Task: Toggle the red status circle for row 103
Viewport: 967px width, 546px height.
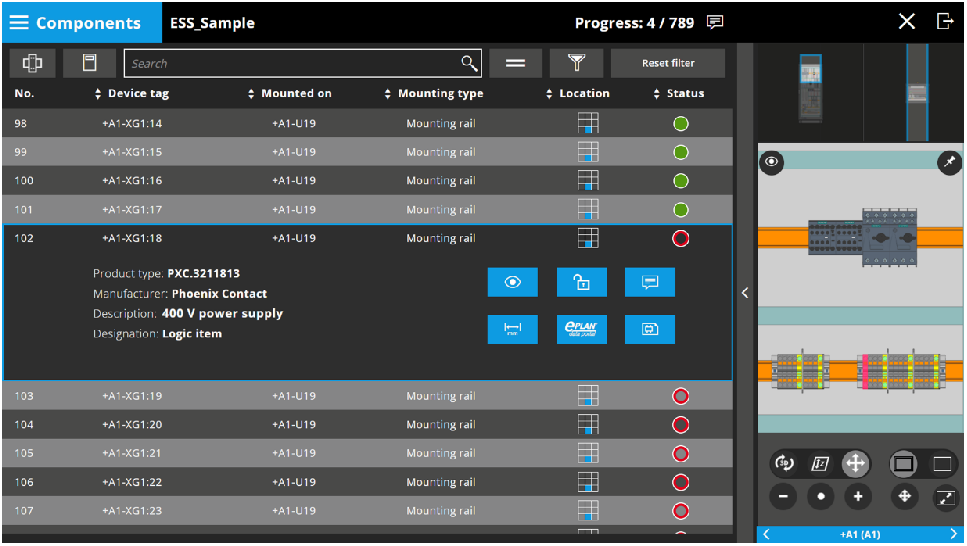Action: (681, 396)
